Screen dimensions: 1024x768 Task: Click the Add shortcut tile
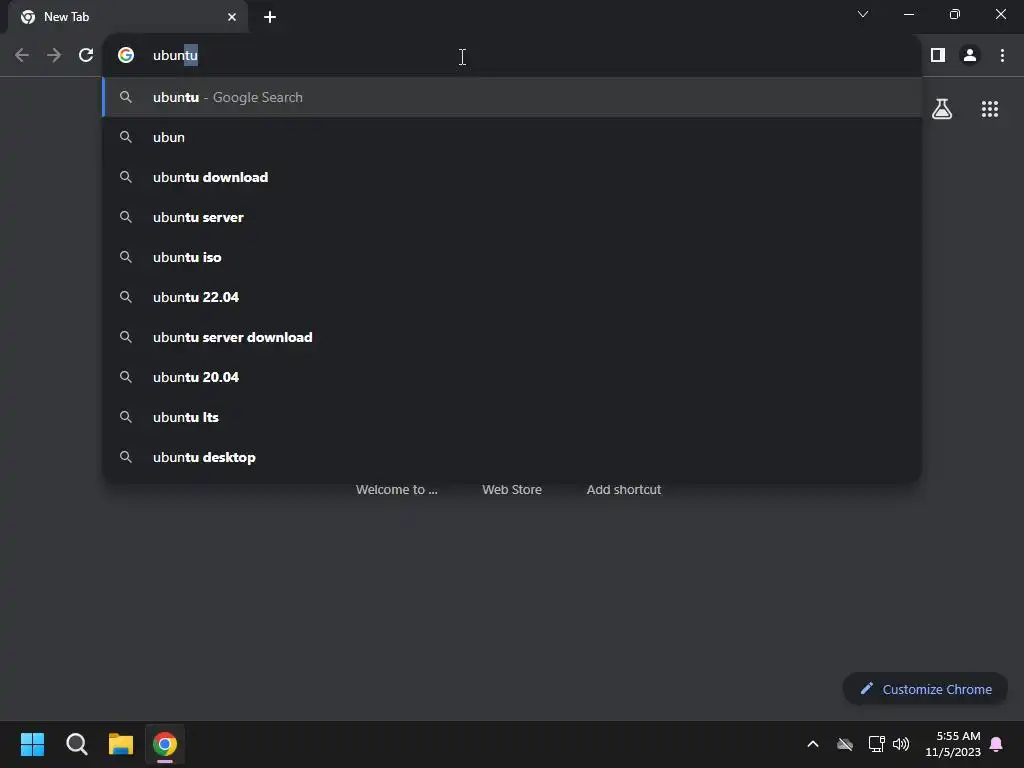(624, 489)
